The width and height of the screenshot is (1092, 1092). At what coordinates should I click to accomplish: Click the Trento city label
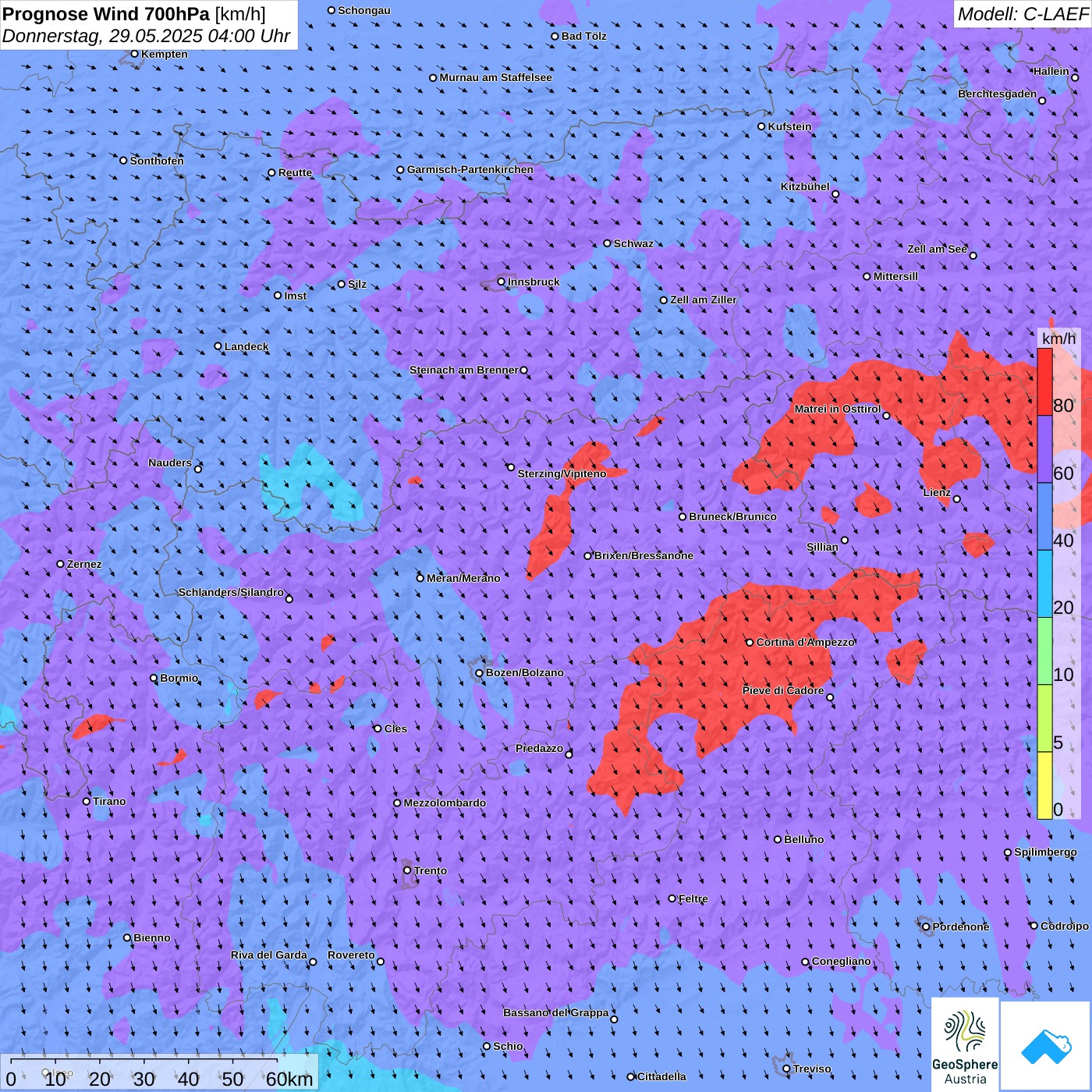coord(431,870)
